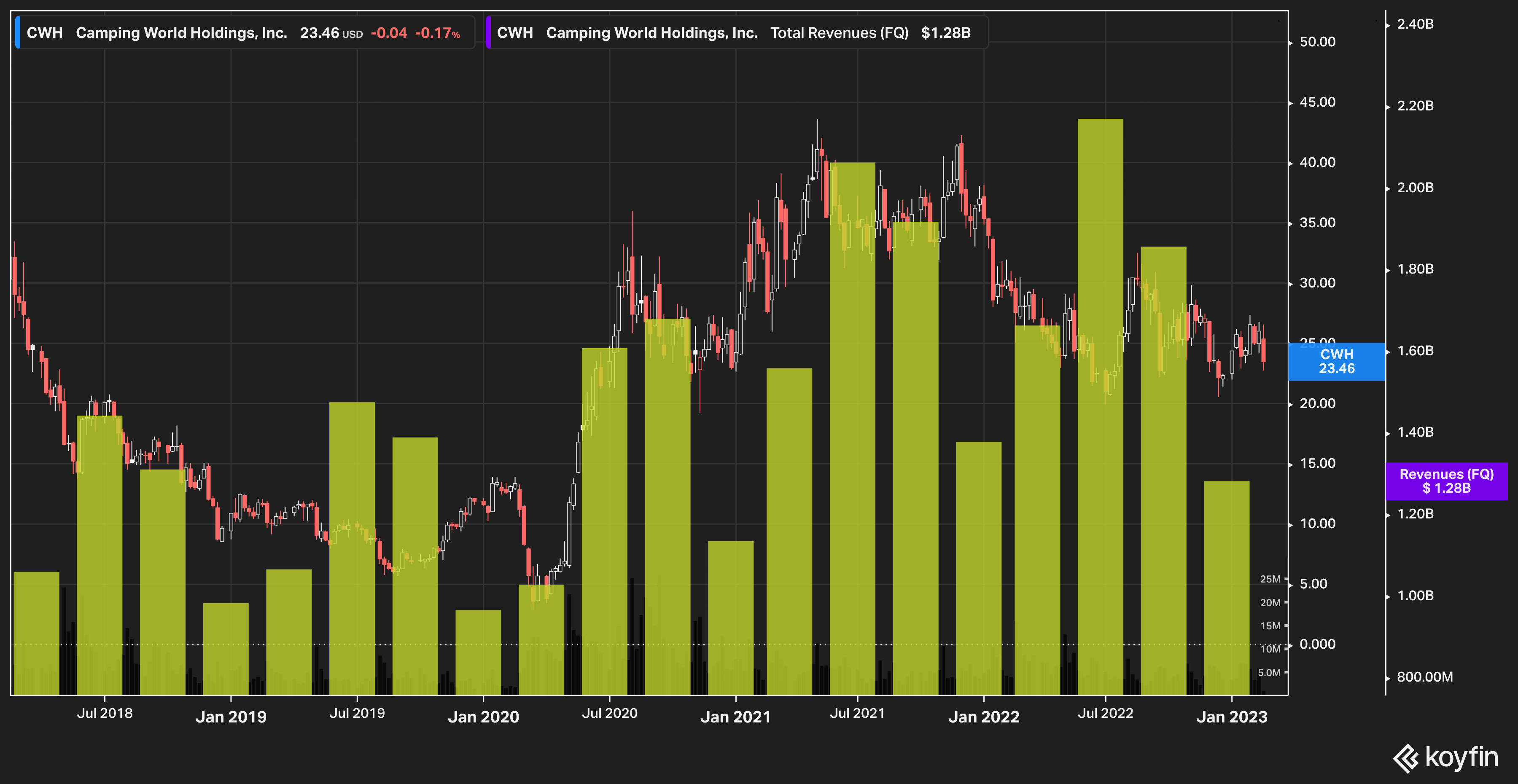This screenshot has height=784, width=1518.
Task: Click the Jan 2023 time axis label
Action: [1232, 717]
